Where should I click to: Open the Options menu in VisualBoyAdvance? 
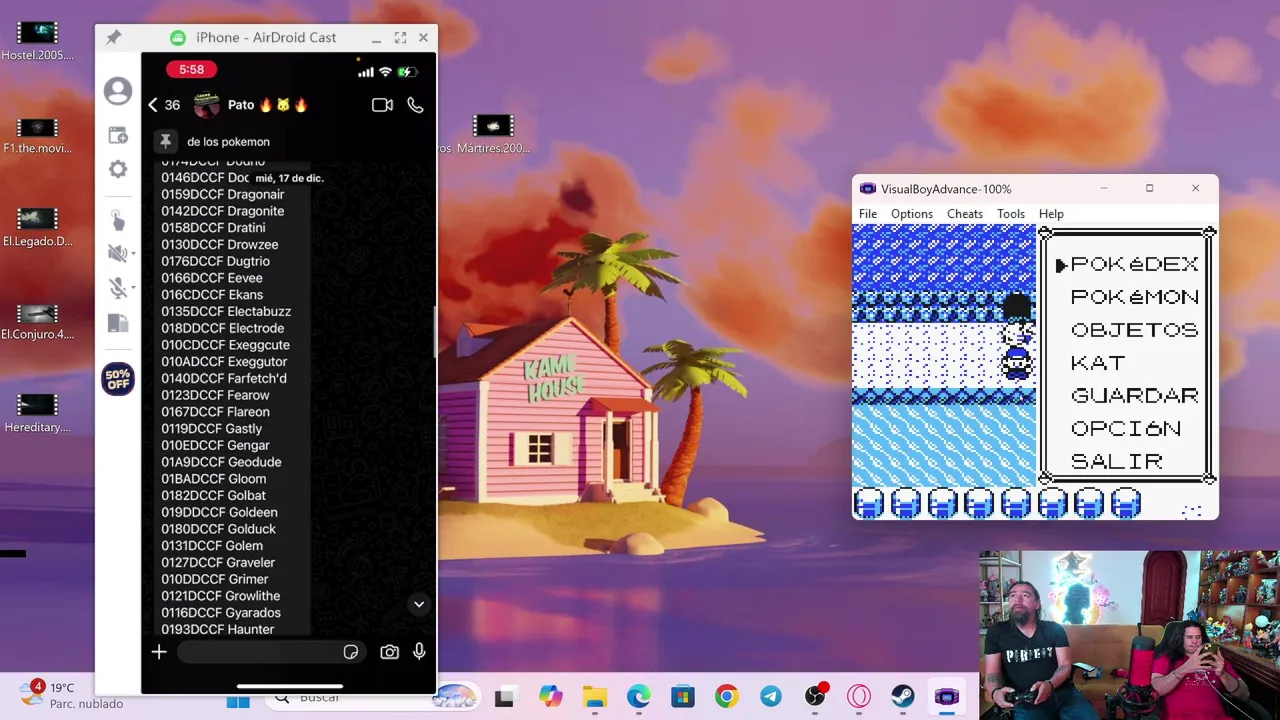tap(912, 214)
